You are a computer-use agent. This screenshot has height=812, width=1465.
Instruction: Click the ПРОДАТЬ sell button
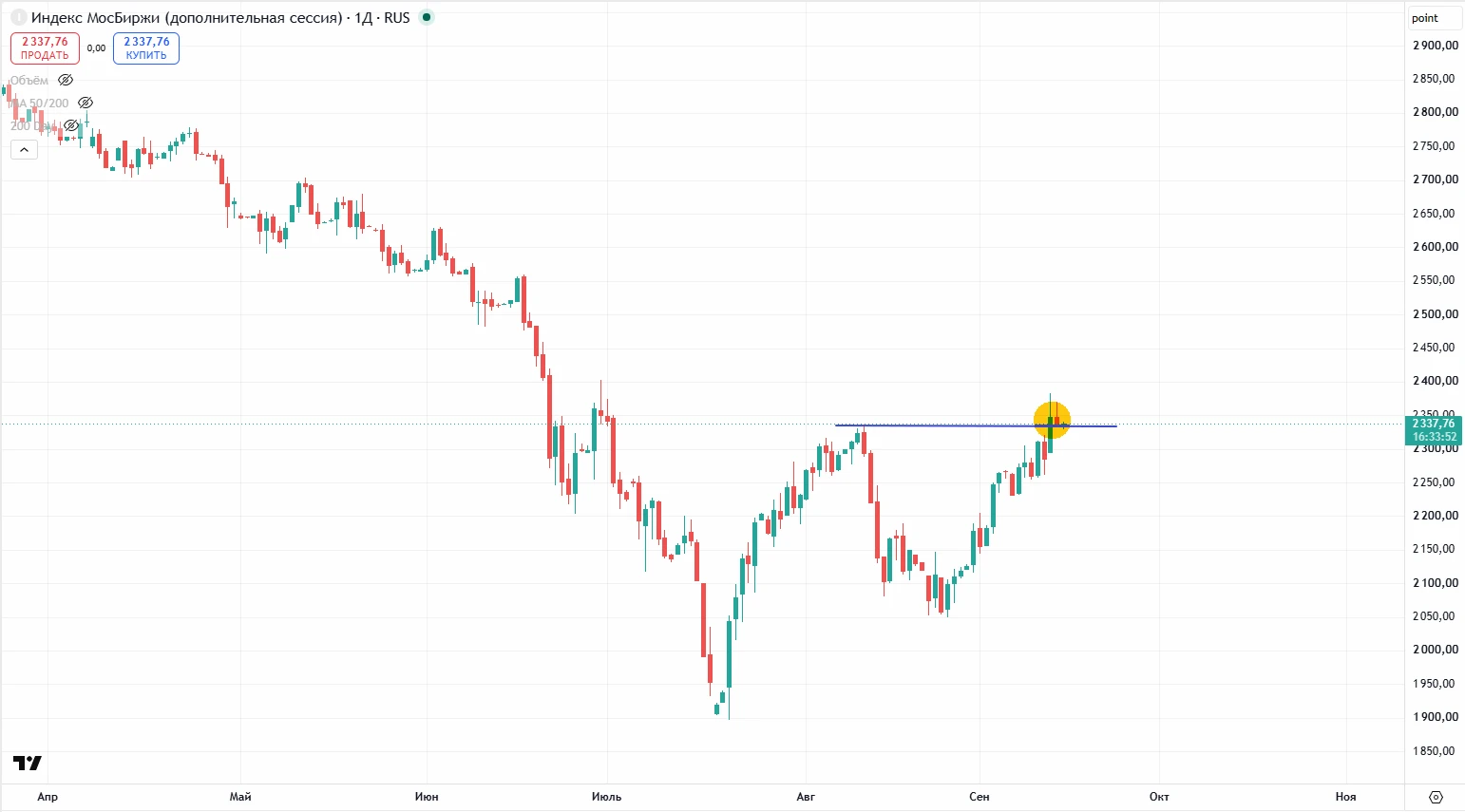coord(45,48)
